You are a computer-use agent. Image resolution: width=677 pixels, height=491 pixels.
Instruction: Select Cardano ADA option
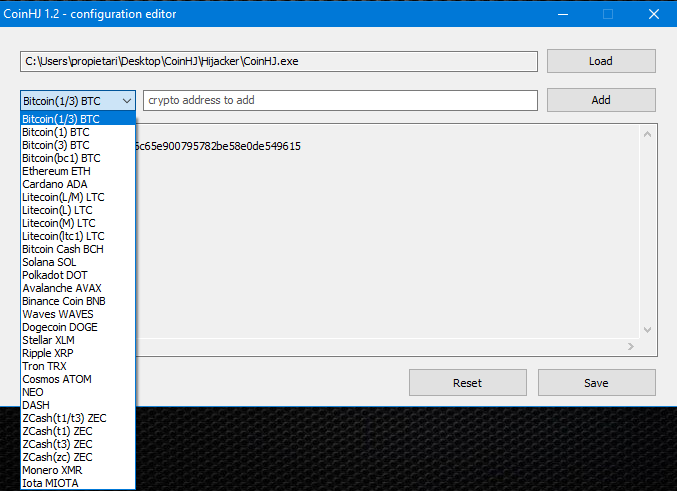pos(78,184)
